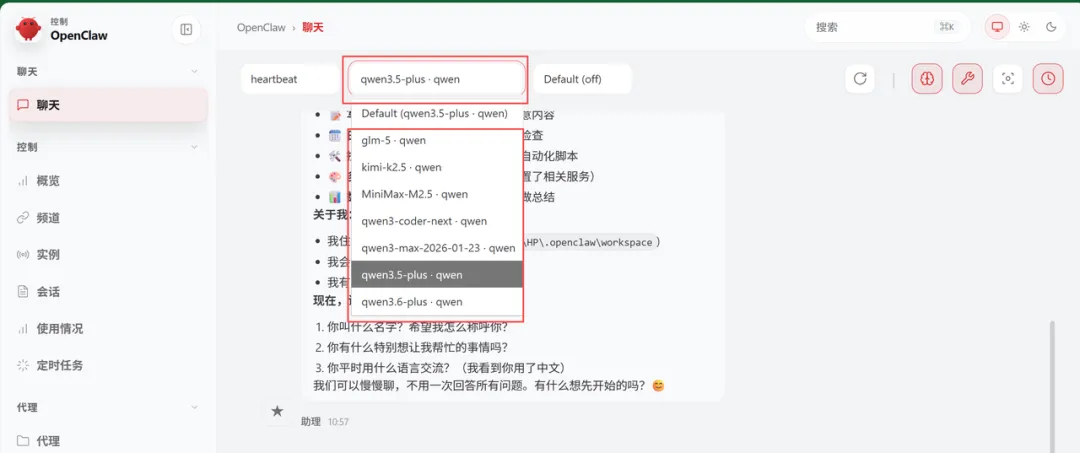Switch to light theme sun icon

tap(1024, 27)
